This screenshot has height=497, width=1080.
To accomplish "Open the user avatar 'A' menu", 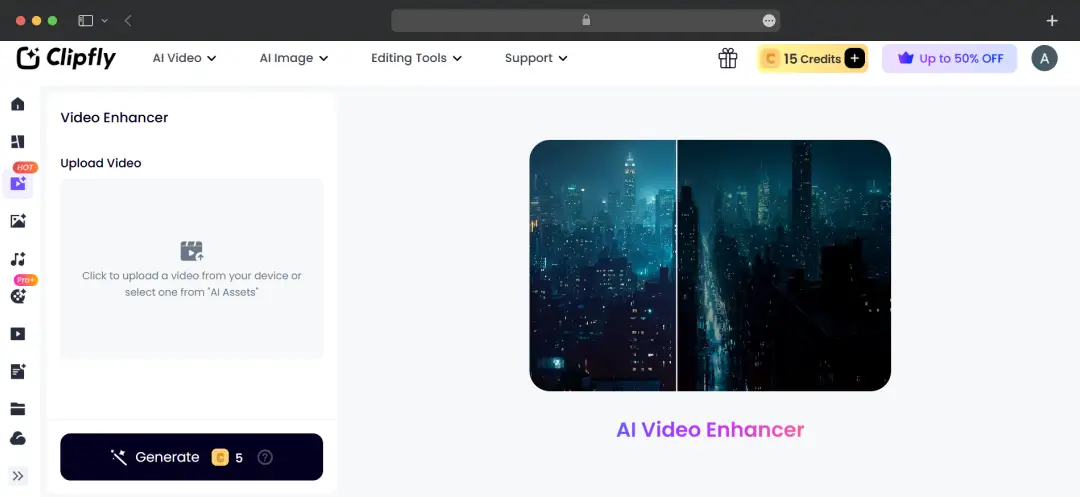I will [x=1044, y=59].
